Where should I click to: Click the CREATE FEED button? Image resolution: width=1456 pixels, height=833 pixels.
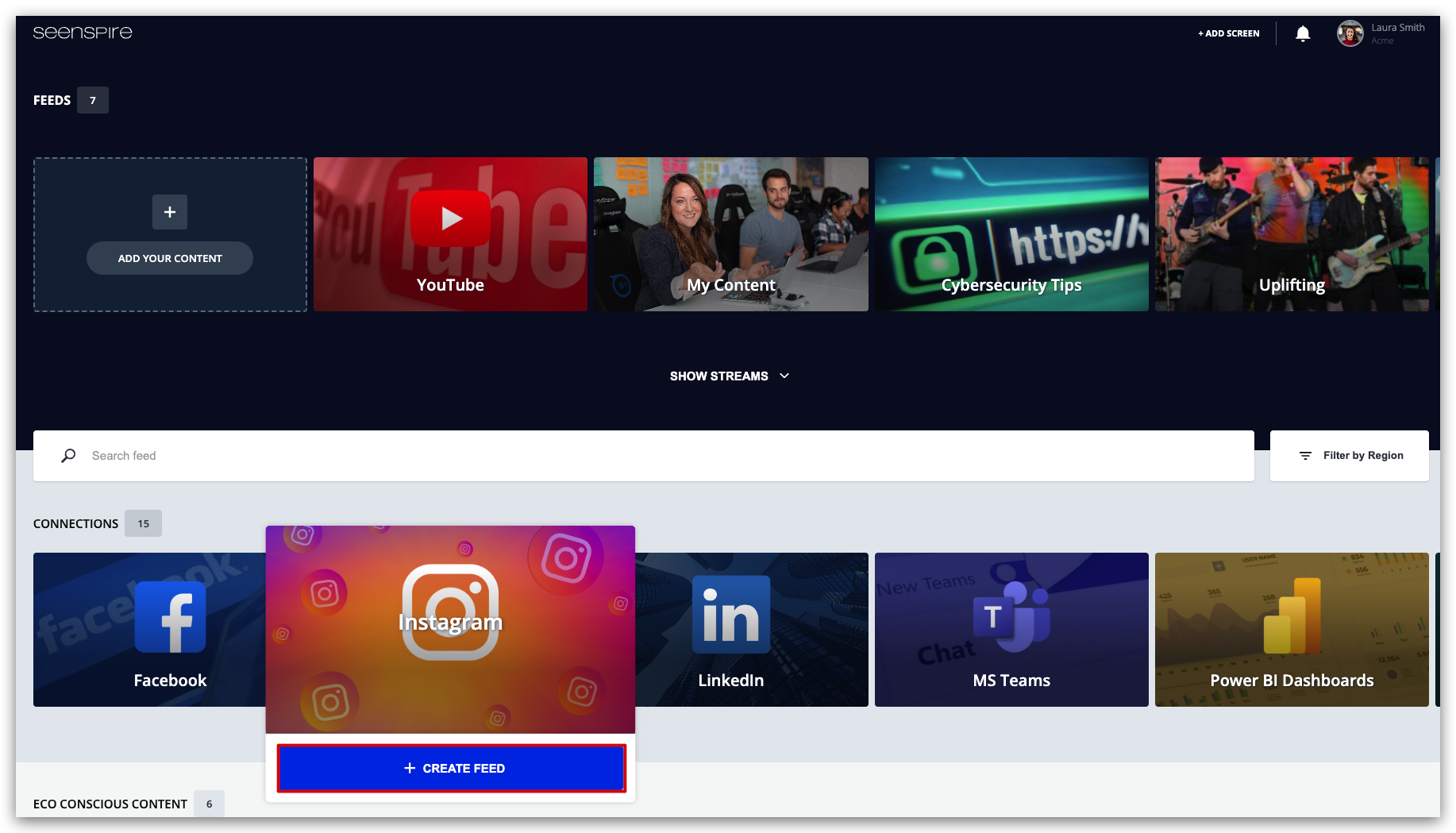(451, 769)
